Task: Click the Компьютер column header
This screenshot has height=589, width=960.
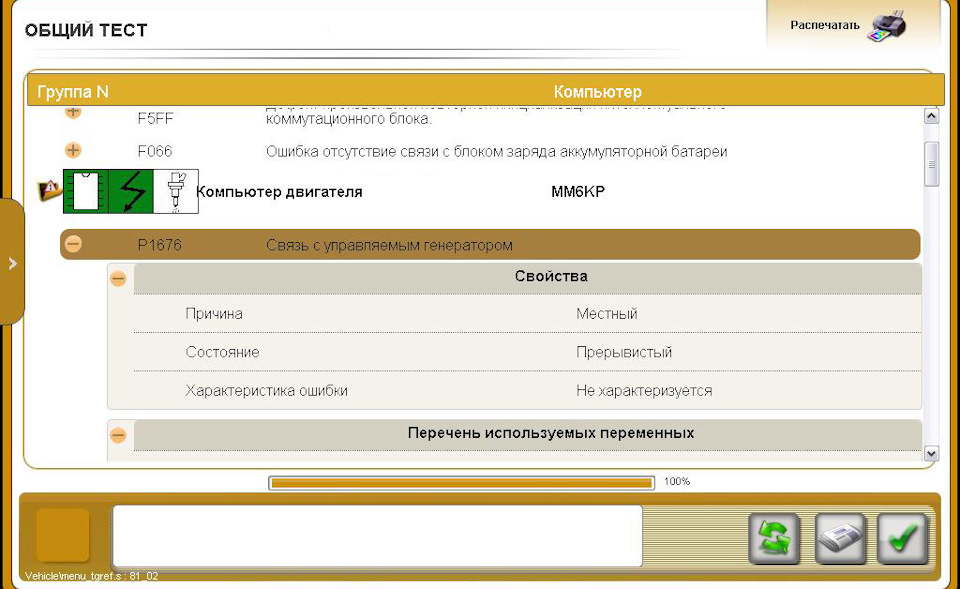Action: point(598,92)
